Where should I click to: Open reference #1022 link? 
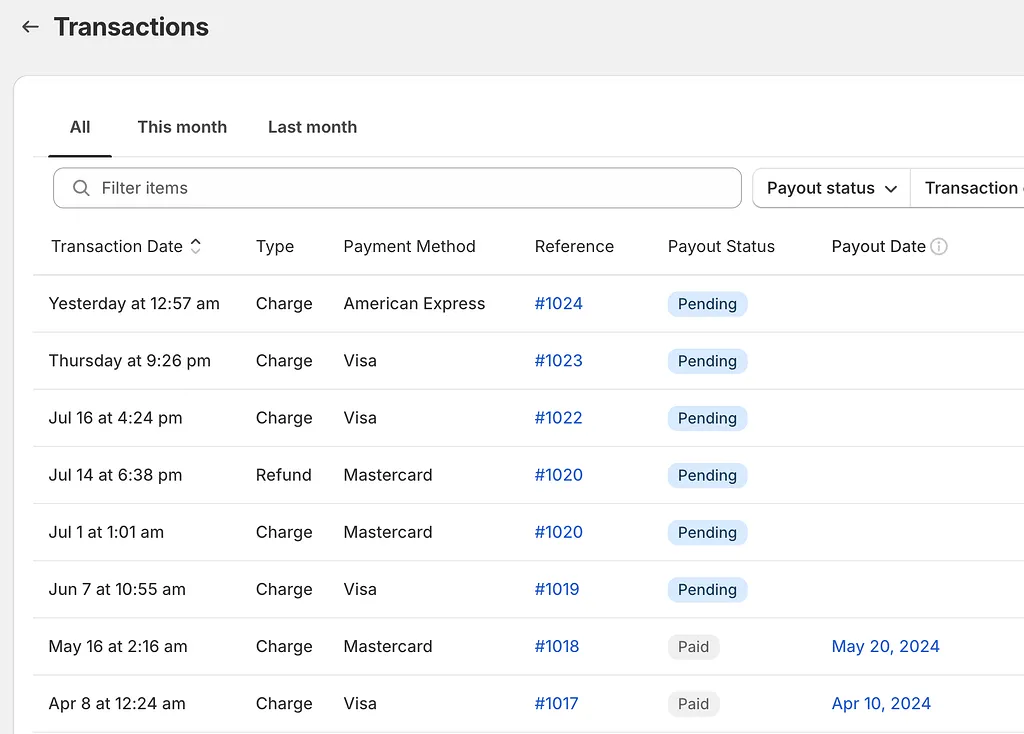[x=558, y=418]
